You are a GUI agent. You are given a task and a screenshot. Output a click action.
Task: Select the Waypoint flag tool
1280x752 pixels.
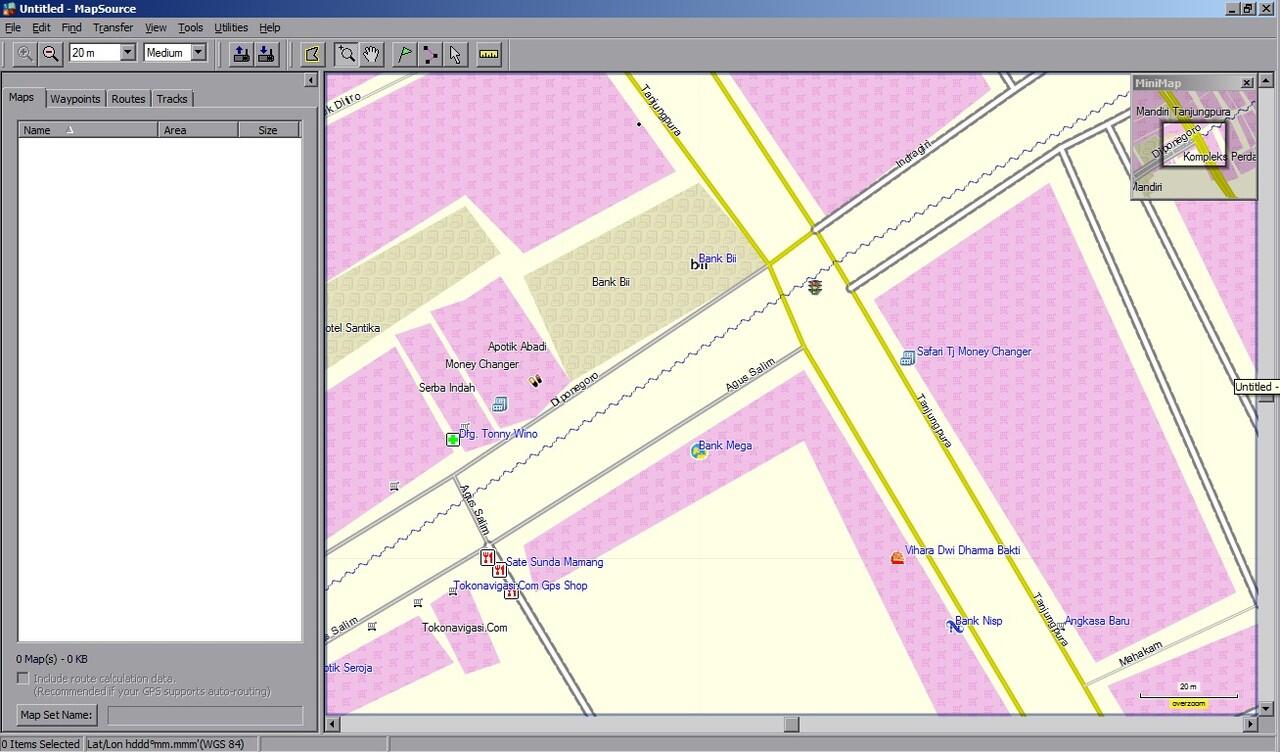tap(404, 53)
